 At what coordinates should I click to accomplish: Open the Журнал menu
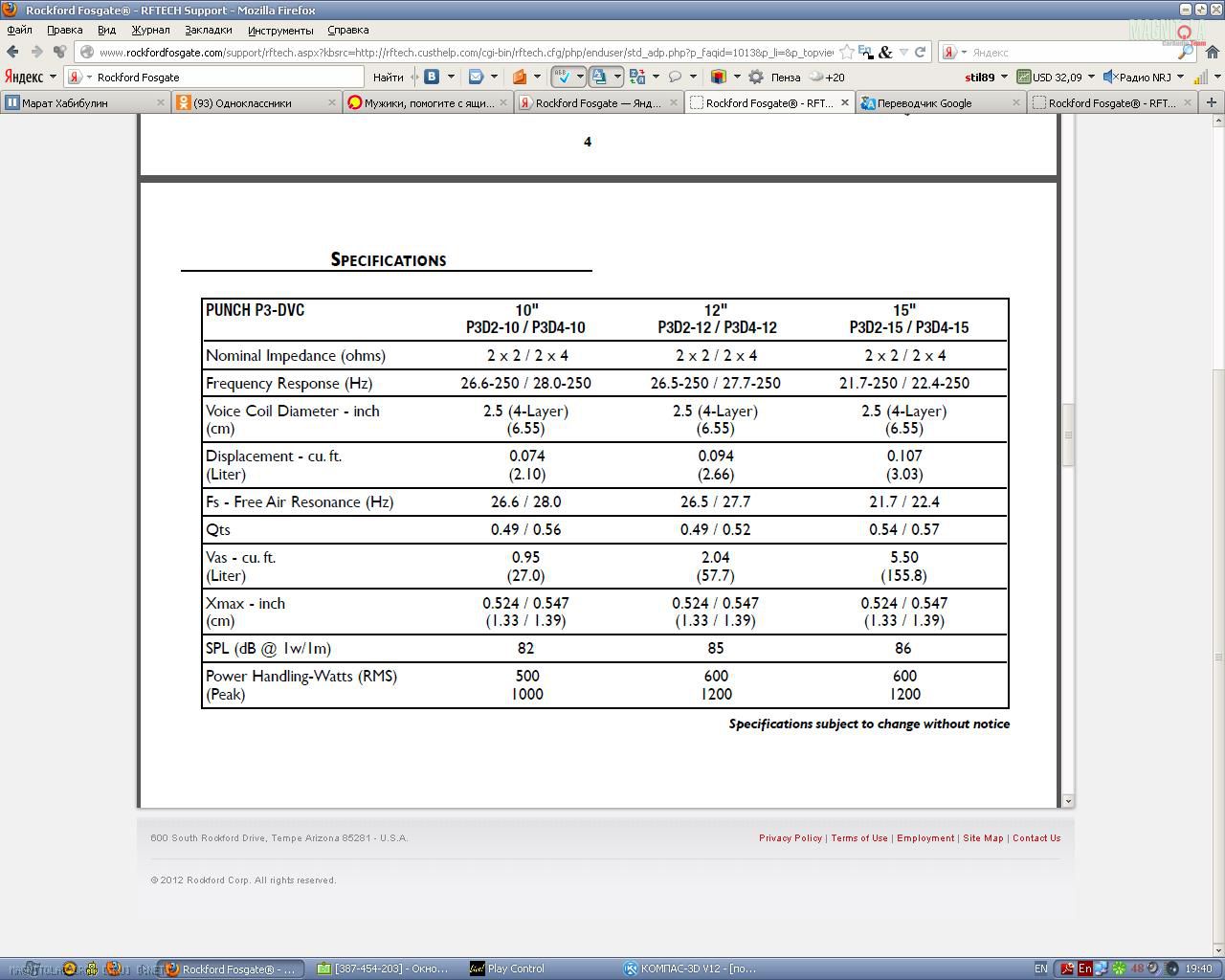[150, 30]
